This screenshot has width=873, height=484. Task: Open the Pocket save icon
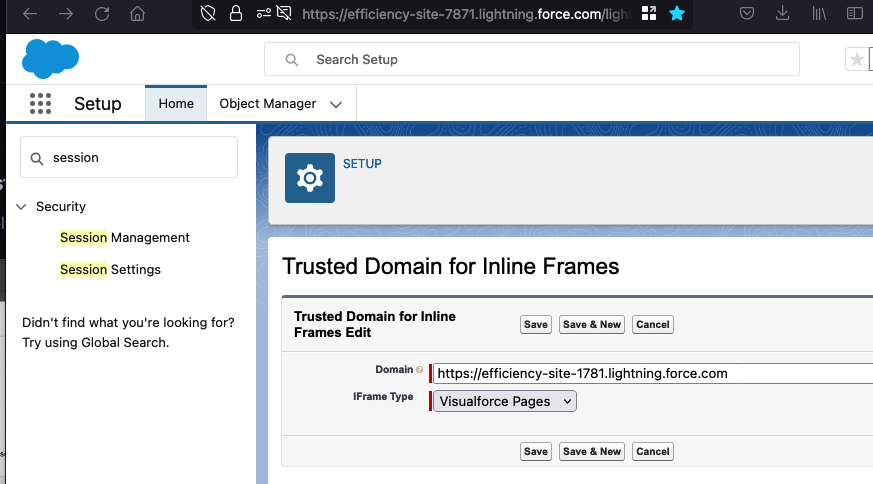[747, 13]
